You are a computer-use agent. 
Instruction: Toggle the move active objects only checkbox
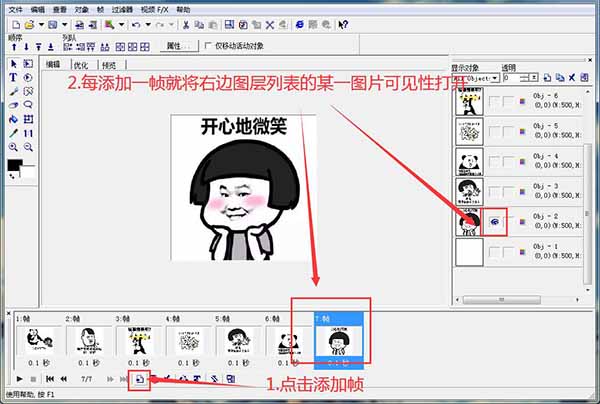coord(208,46)
